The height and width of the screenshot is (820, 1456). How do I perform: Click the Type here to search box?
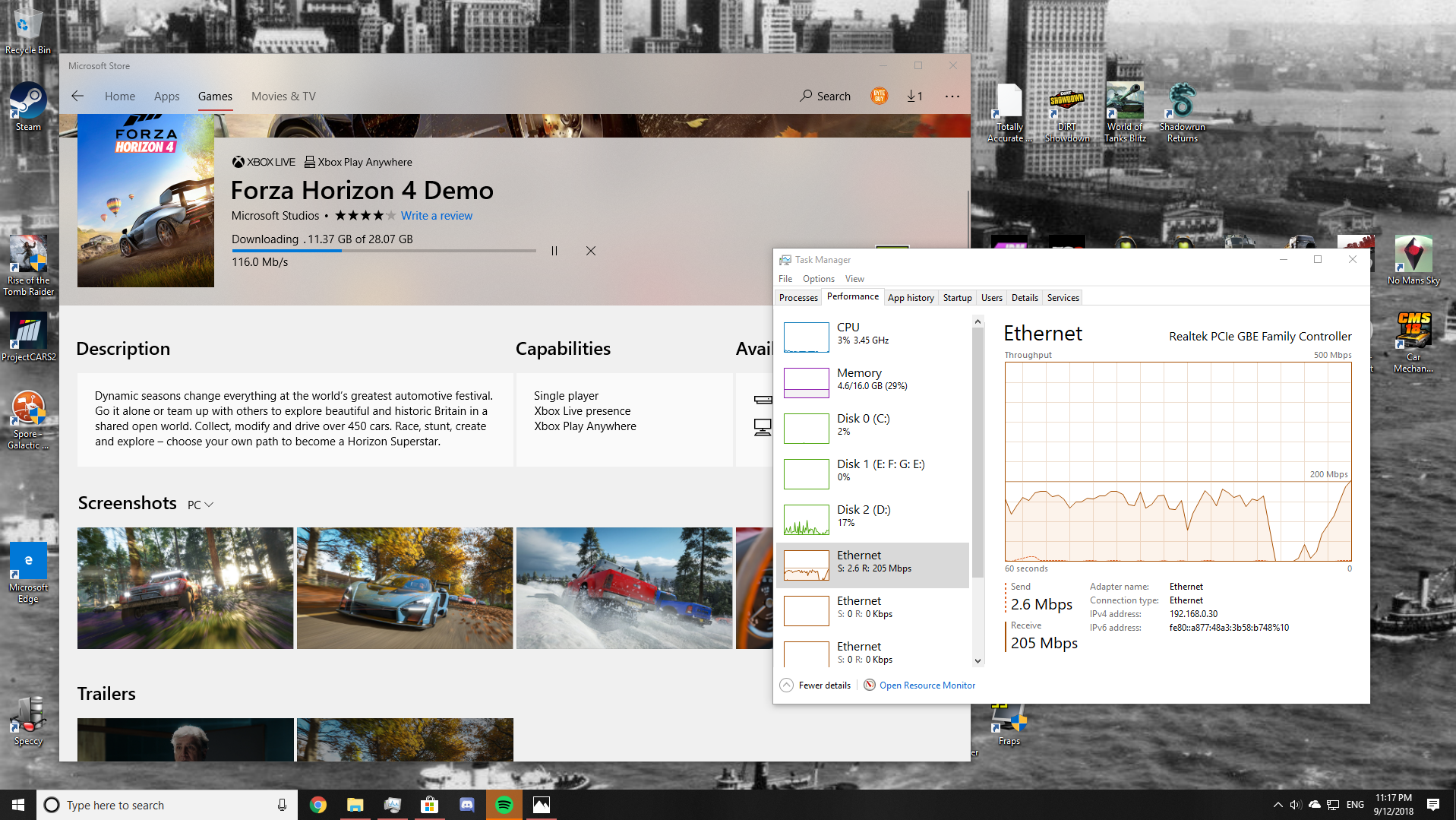tap(167, 805)
